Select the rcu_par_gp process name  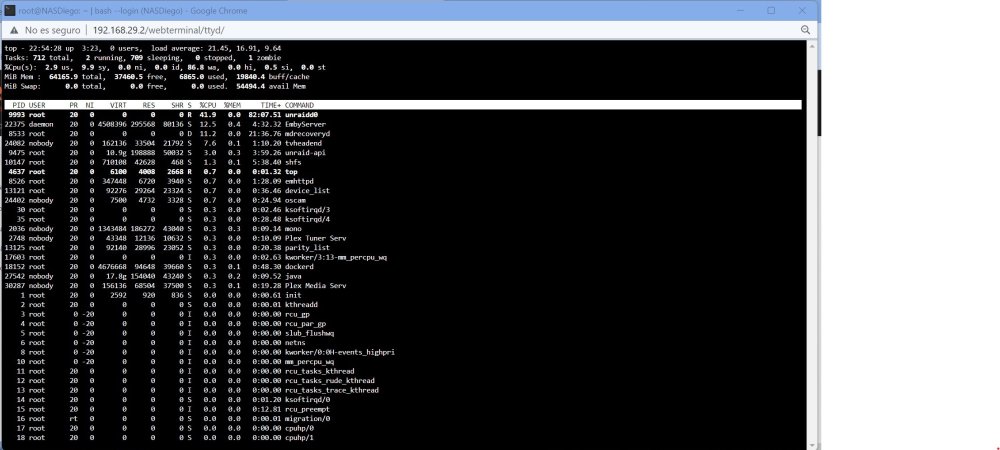pyautogui.click(x=305, y=324)
